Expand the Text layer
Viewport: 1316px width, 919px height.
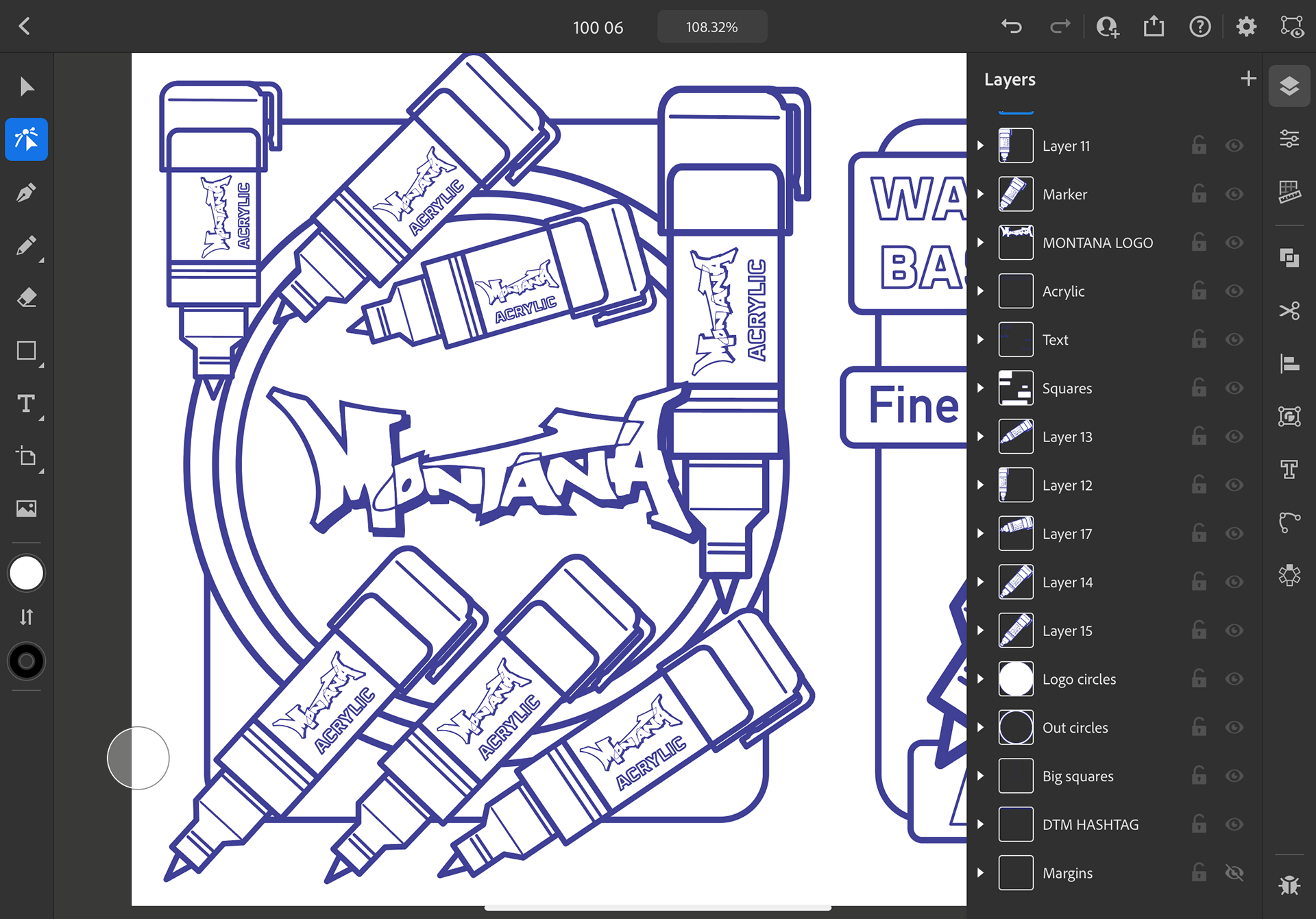[981, 339]
